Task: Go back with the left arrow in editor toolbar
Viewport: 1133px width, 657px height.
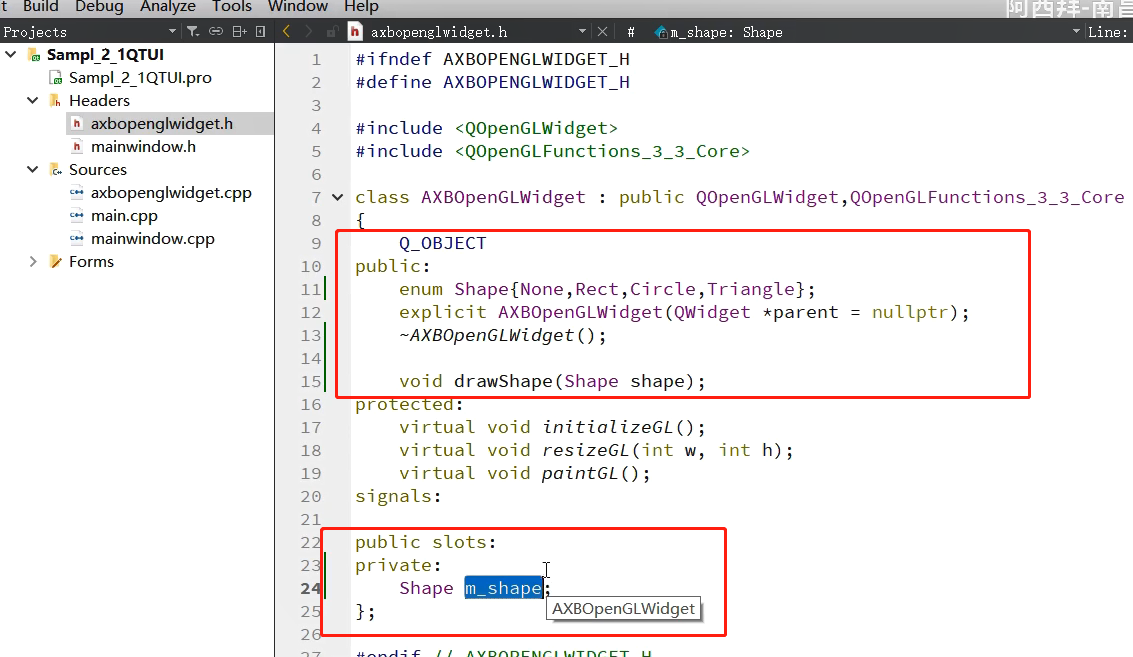Action: [x=287, y=32]
